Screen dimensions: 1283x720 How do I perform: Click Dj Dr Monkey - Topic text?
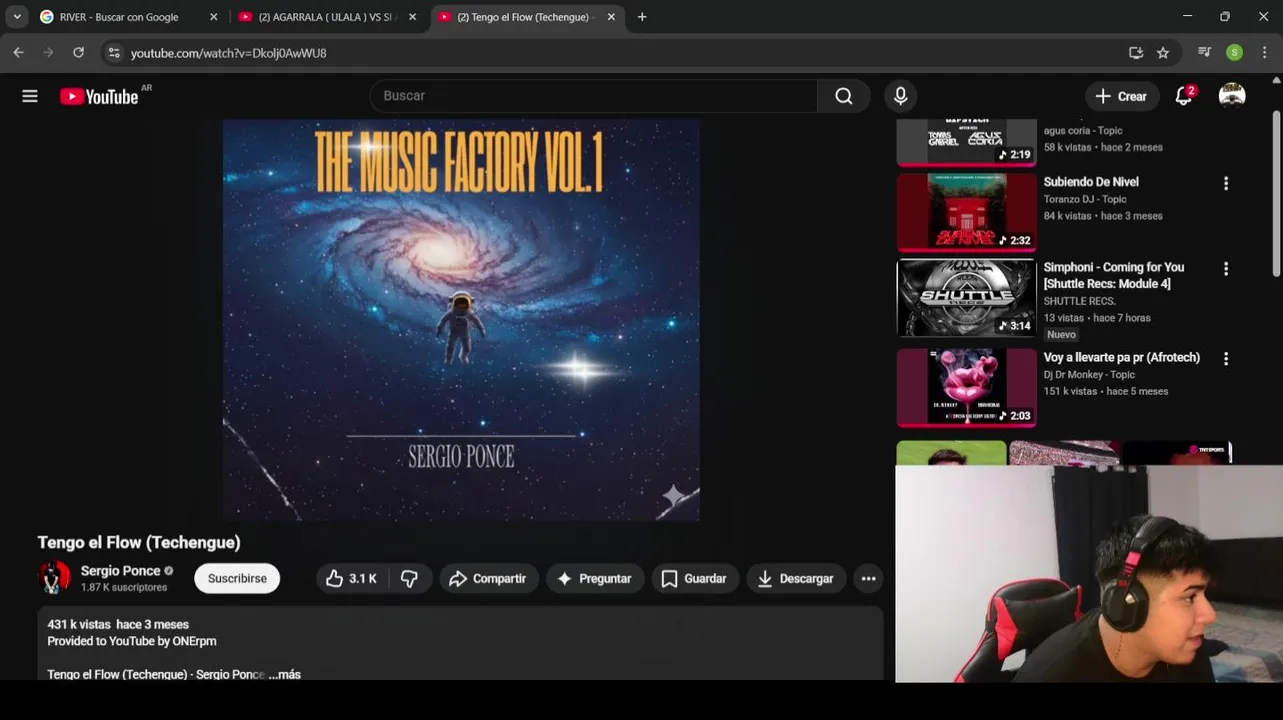(x=1089, y=374)
